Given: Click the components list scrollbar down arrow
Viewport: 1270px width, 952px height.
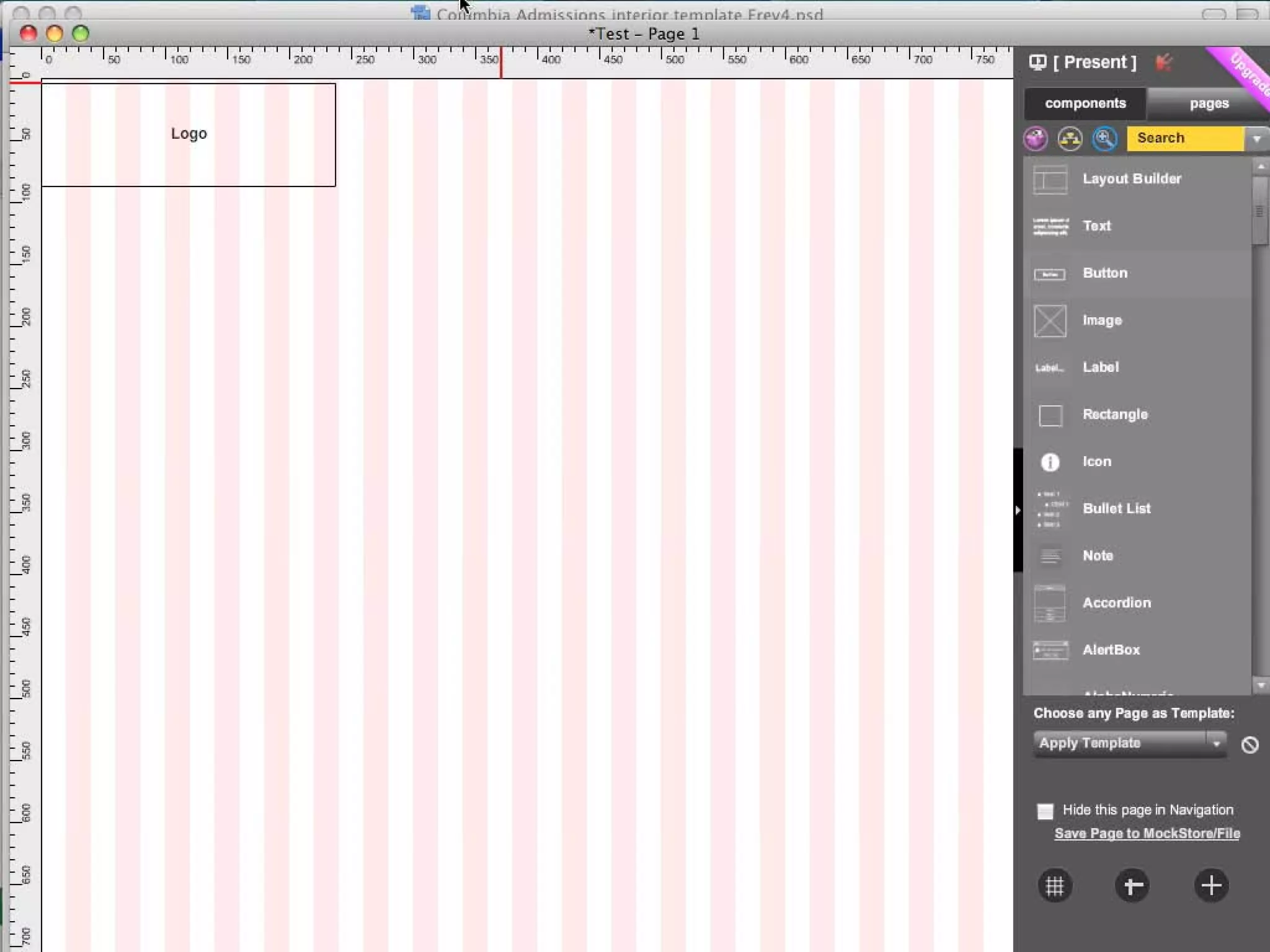Looking at the screenshot, I should pos(1260,685).
